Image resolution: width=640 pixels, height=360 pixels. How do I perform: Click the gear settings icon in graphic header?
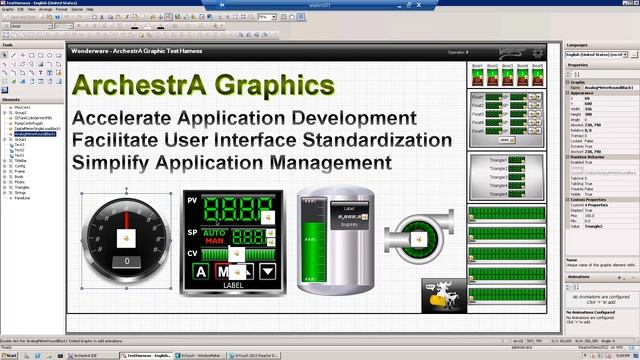[x=538, y=53]
